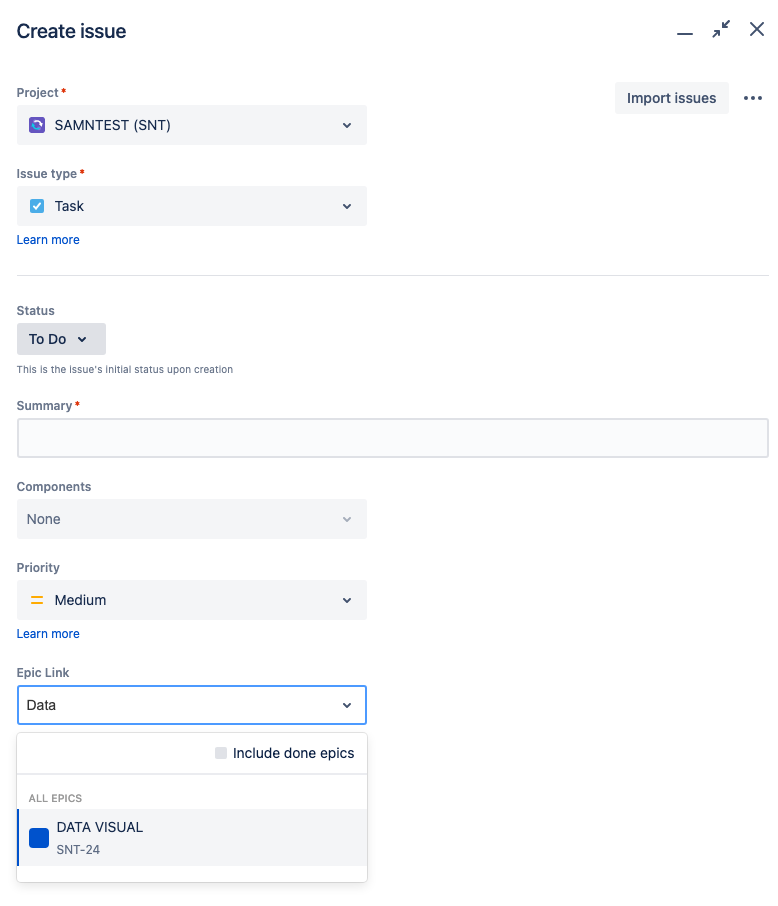Open the more actions ellipsis menu
The image size is (778, 906).
(x=753, y=98)
